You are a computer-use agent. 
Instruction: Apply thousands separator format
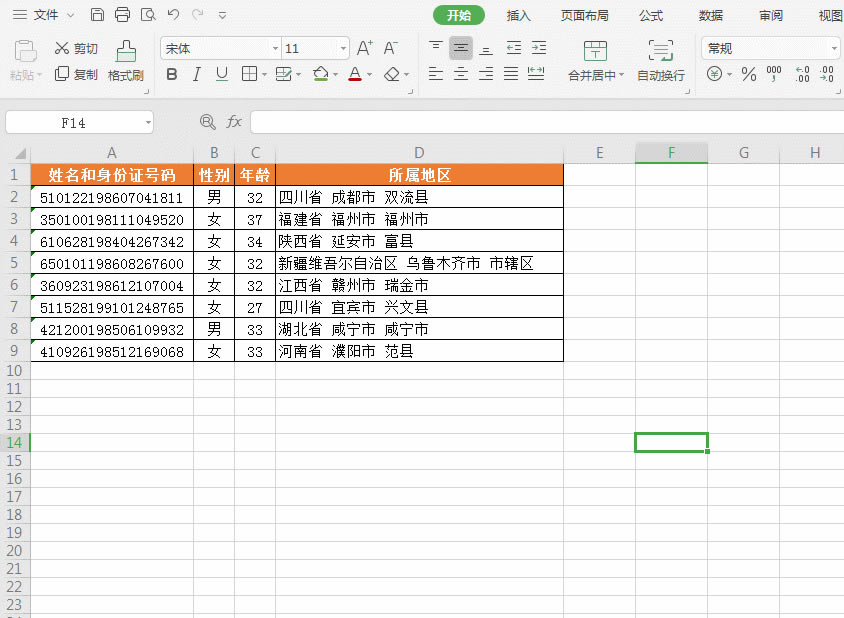click(774, 74)
